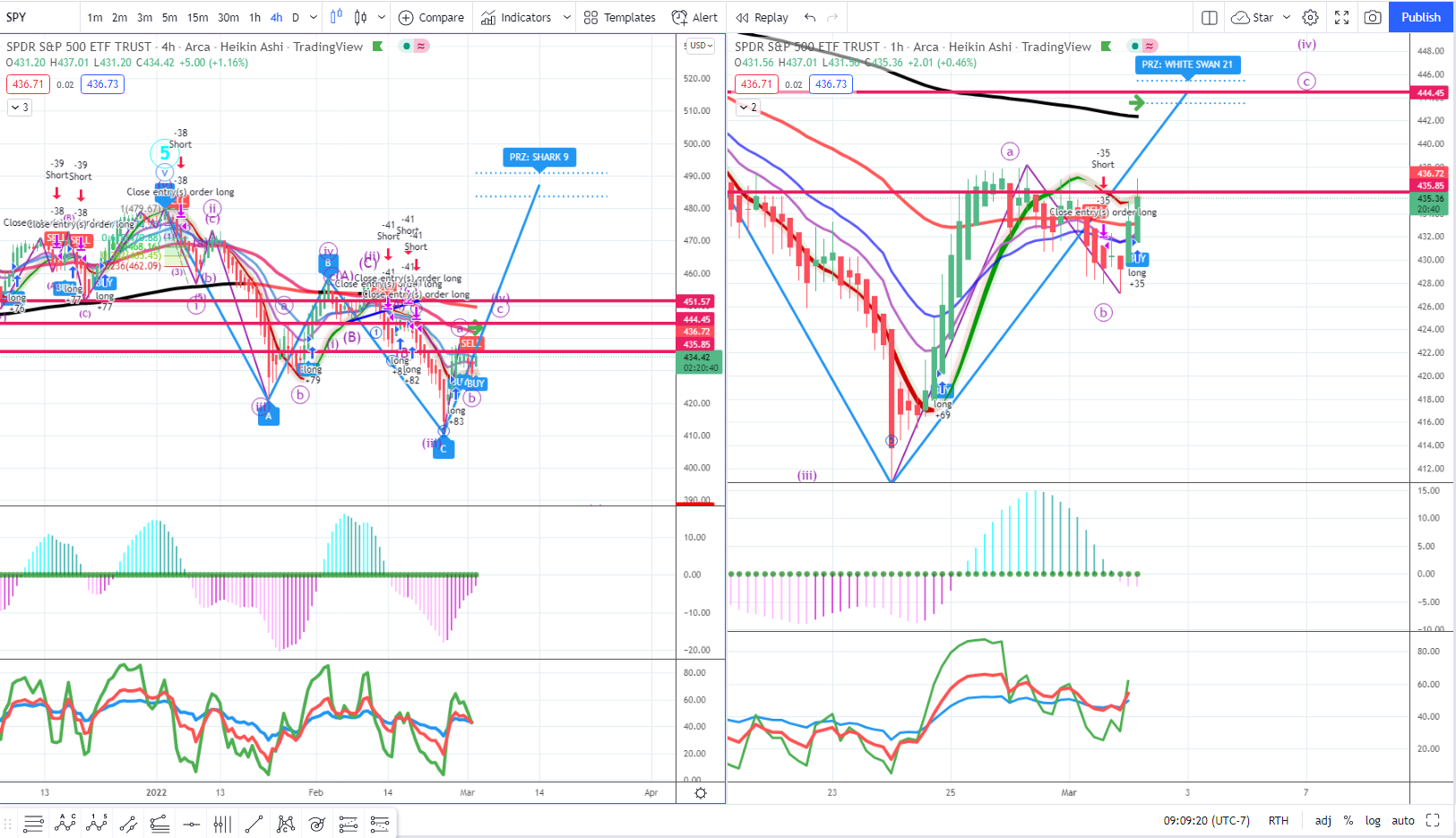Switch to the 1m timeframe
Screen dimensions: 1456x838
(95, 17)
